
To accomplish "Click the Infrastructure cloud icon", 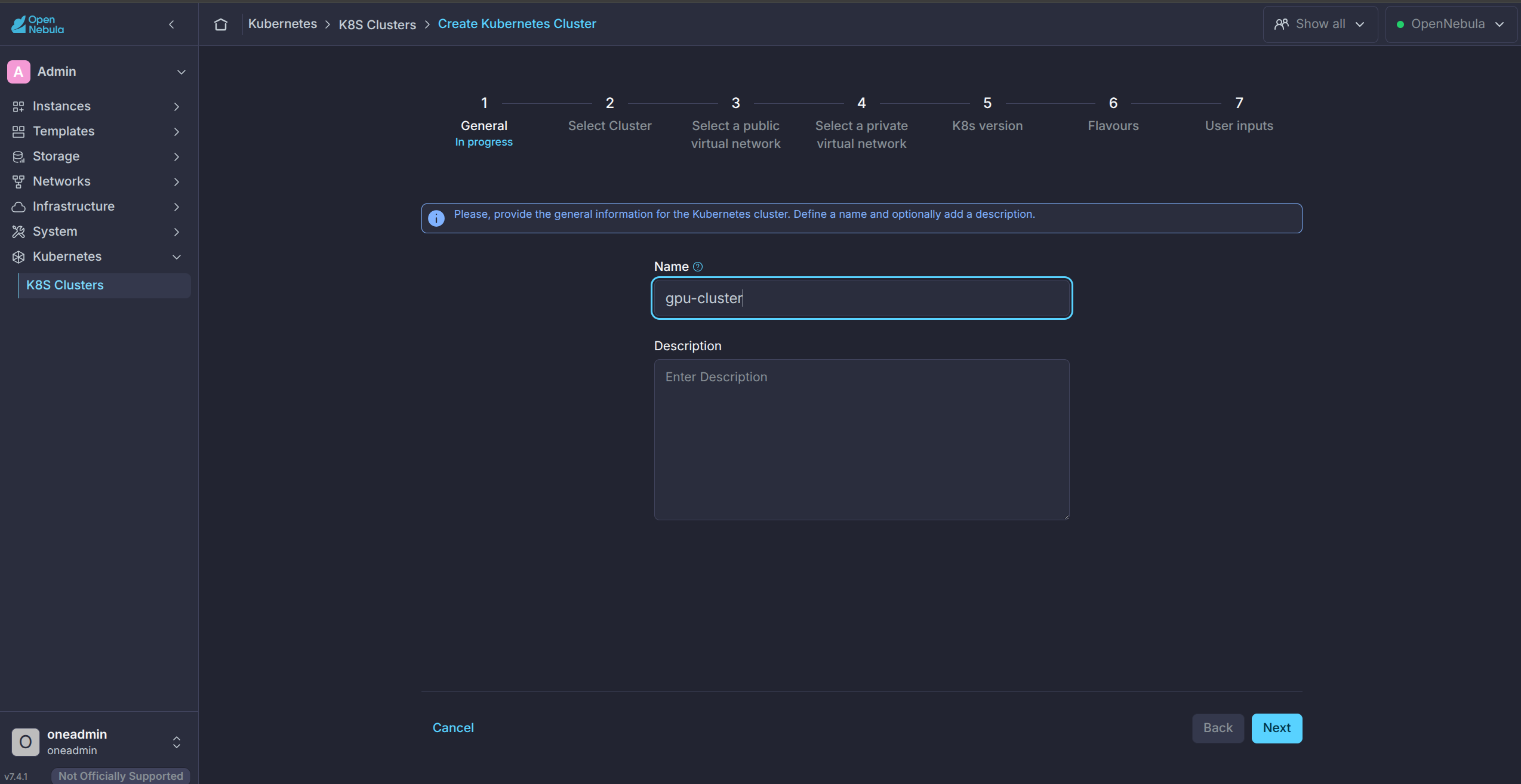I will (19, 206).
